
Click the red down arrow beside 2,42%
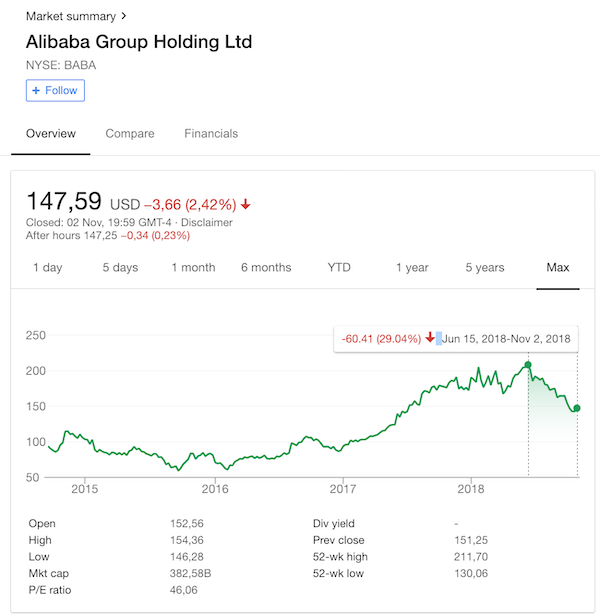[245, 204]
